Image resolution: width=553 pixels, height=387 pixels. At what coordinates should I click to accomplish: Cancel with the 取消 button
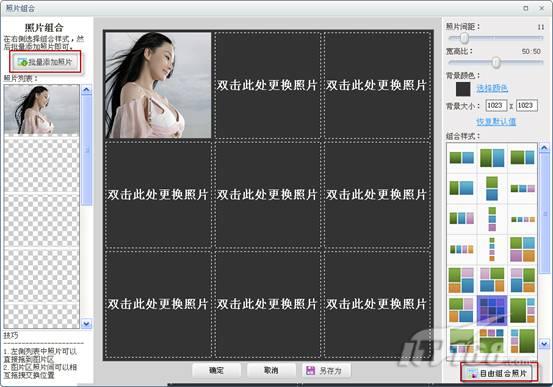tap(271, 370)
